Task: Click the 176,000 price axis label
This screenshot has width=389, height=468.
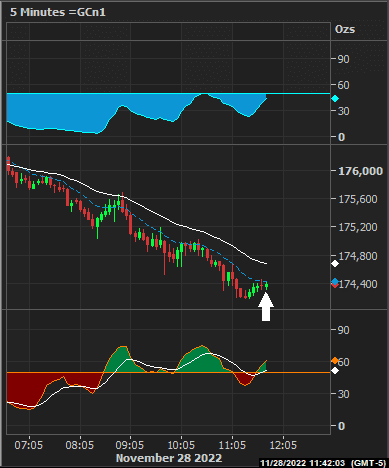Action: pos(361,171)
